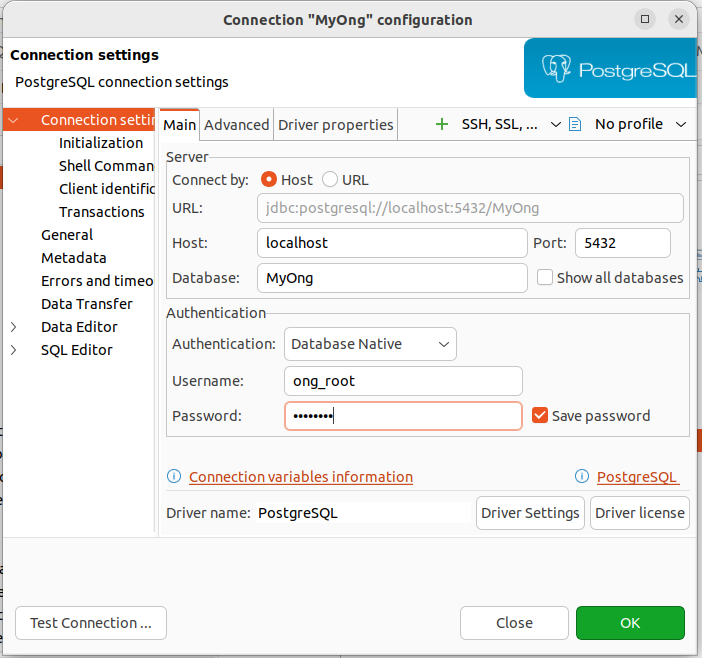
Task: Click the green plus icon beside SSH, SSL
Action: coord(442,124)
